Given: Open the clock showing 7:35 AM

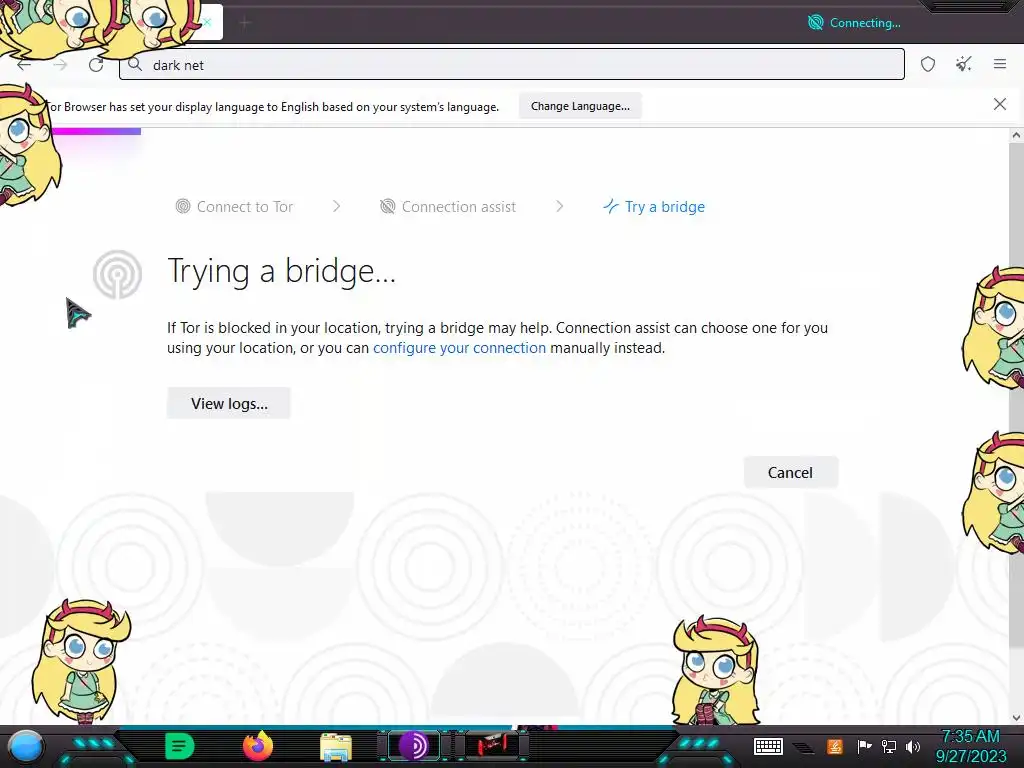Looking at the screenshot, I should [x=971, y=746].
